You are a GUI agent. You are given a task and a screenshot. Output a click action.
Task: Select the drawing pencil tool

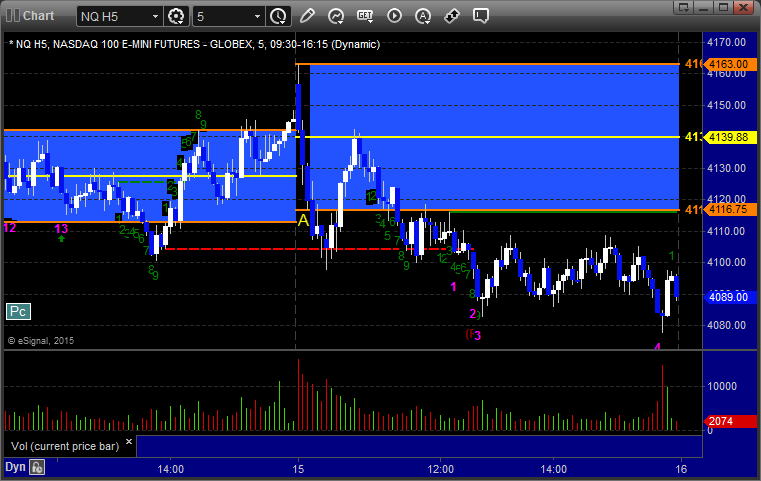tap(307, 16)
